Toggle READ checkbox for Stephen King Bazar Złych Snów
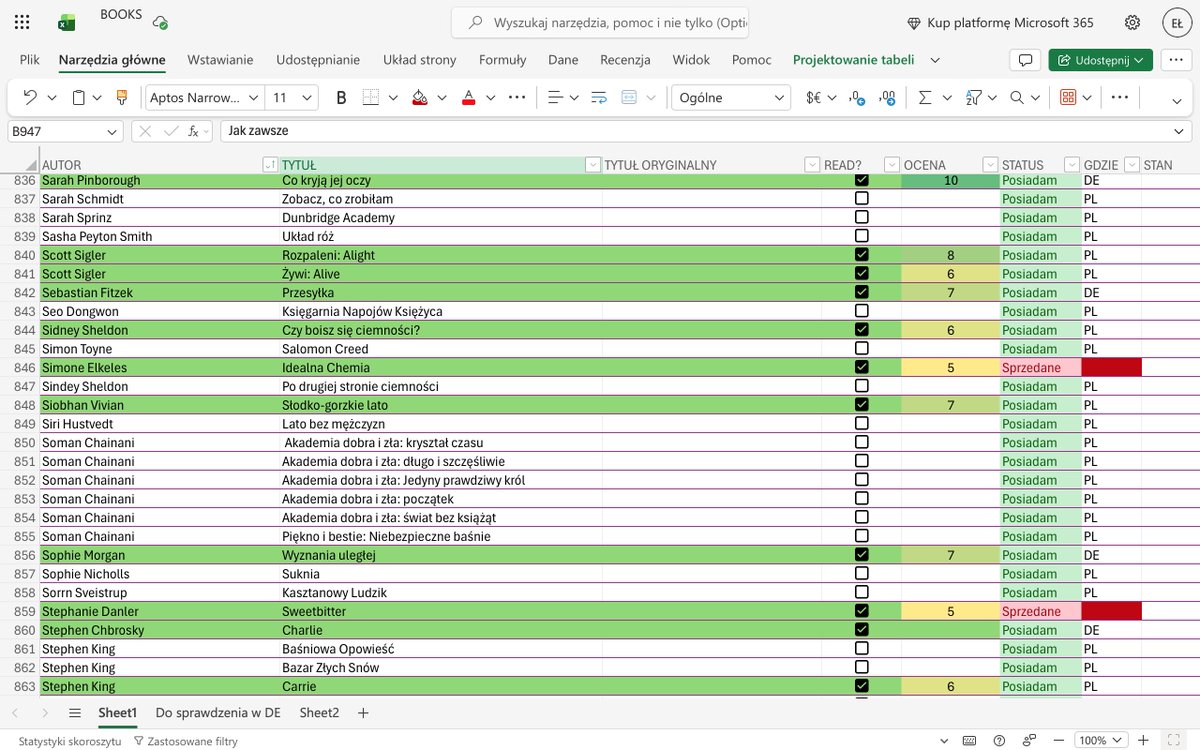 pos(861,667)
